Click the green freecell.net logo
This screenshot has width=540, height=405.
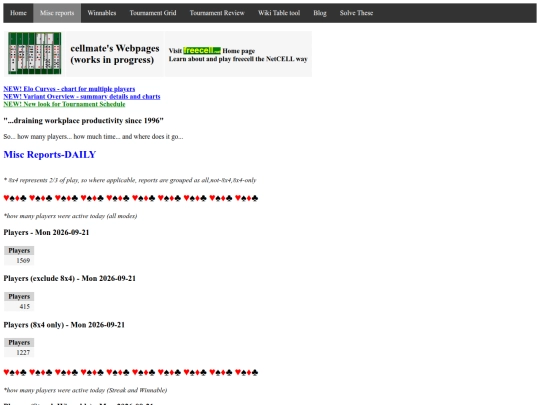pos(202,50)
